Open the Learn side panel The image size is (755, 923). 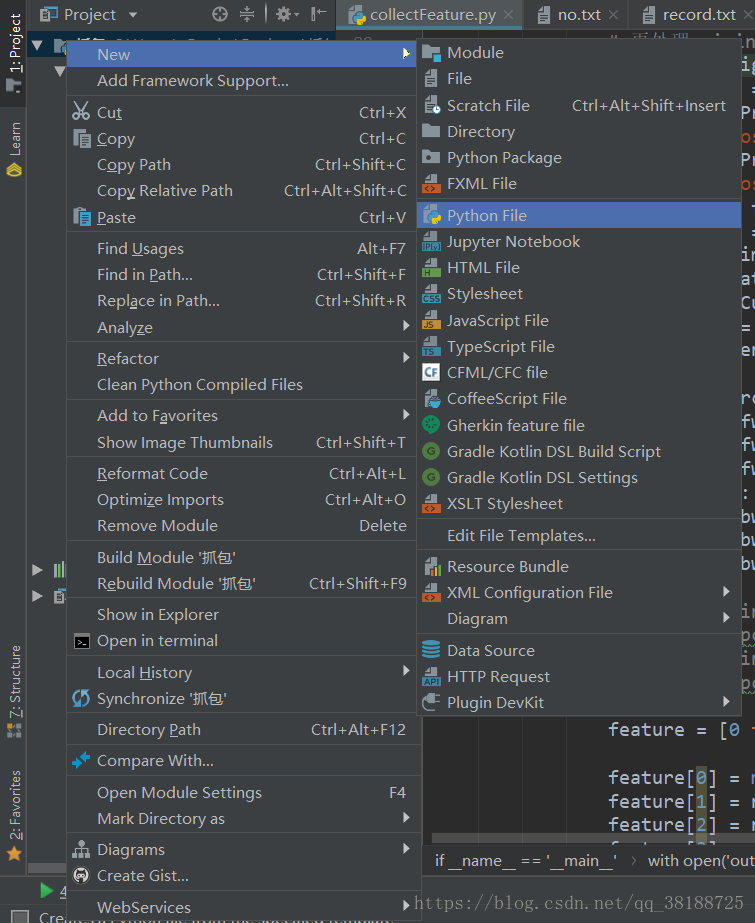pyautogui.click(x=14, y=149)
